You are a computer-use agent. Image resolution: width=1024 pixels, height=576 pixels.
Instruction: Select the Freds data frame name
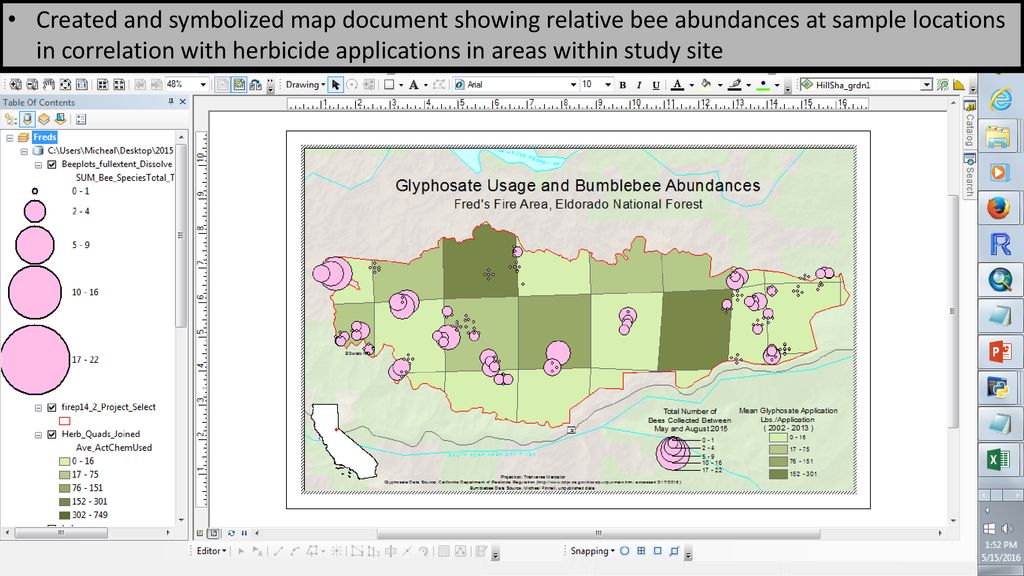[x=44, y=137]
